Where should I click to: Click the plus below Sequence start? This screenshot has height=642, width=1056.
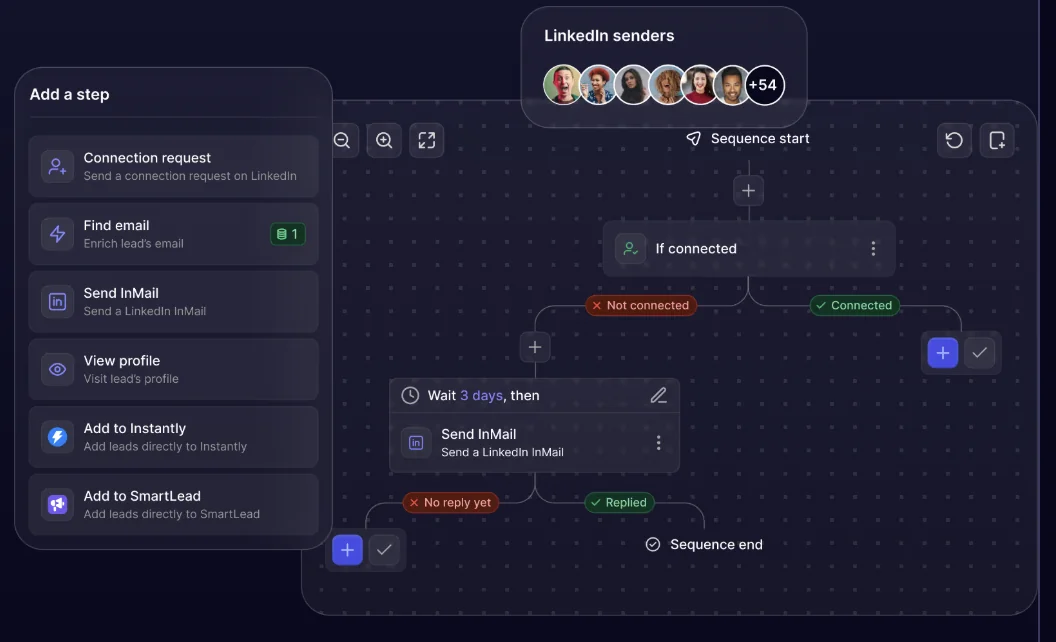pyautogui.click(x=748, y=191)
